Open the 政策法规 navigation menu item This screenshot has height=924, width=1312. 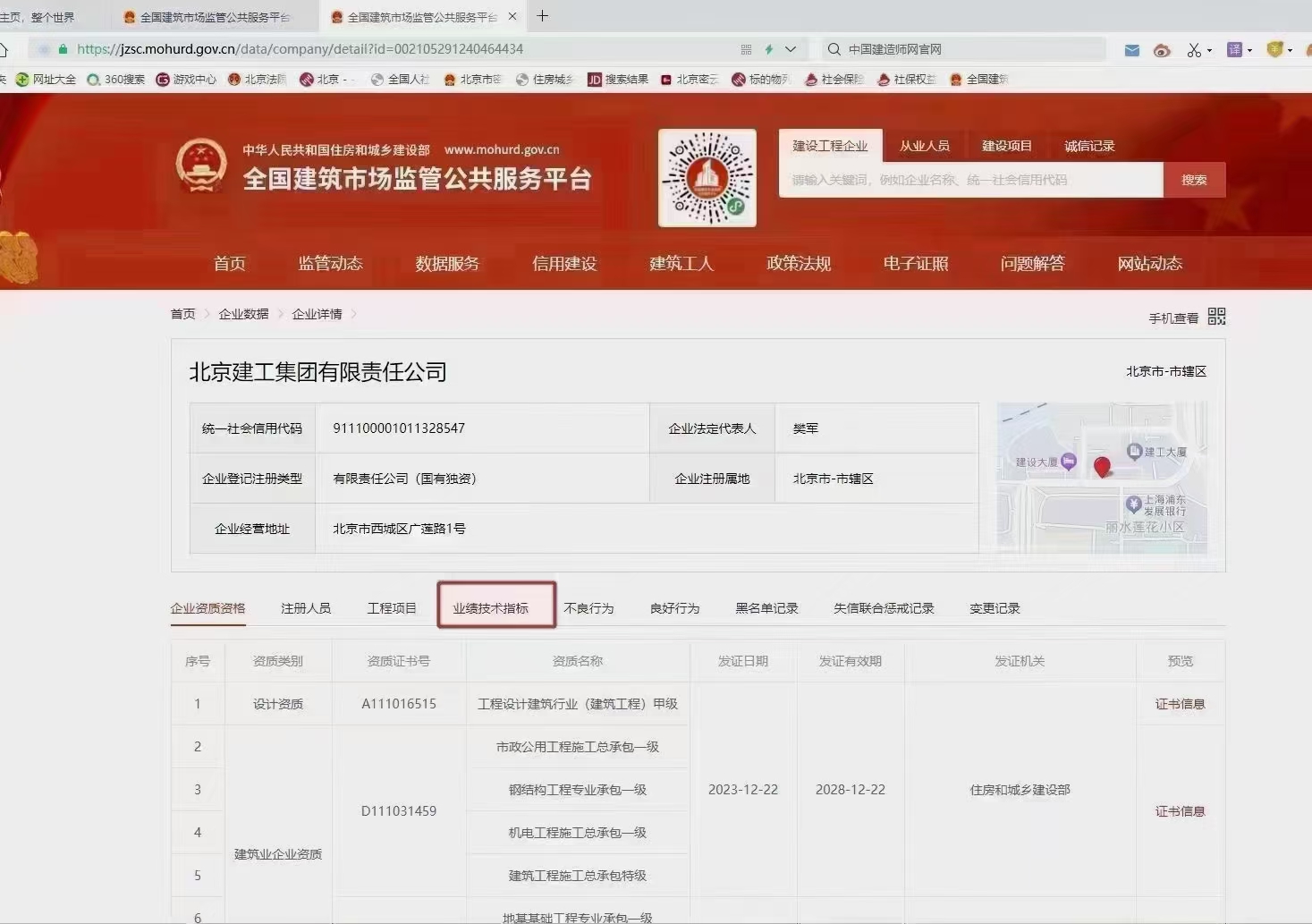point(798,263)
